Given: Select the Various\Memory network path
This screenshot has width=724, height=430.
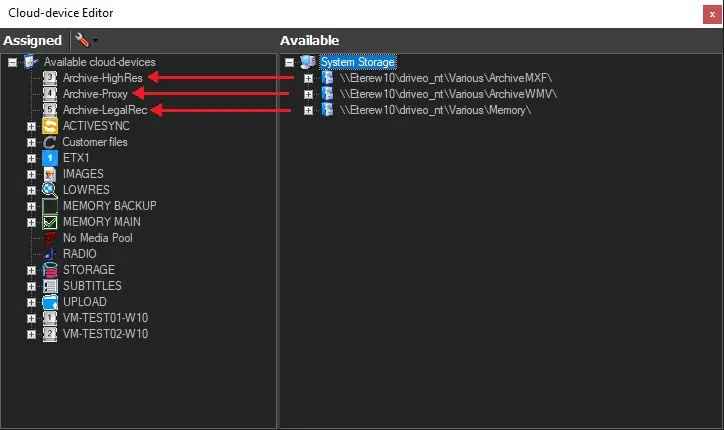Looking at the screenshot, I should (435, 110).
